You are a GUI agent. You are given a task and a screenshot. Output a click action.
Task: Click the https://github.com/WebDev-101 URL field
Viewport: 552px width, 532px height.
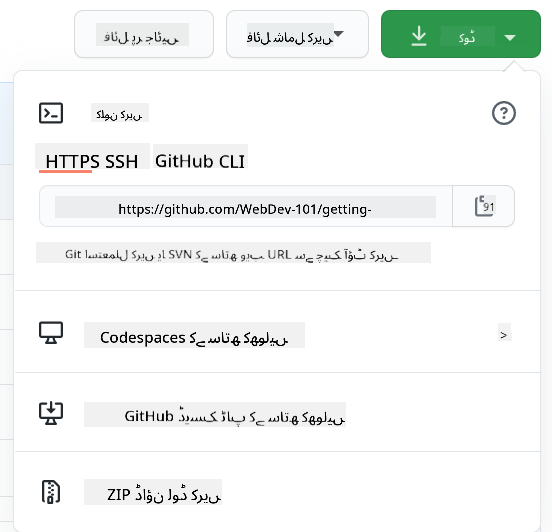click(246, 206)
